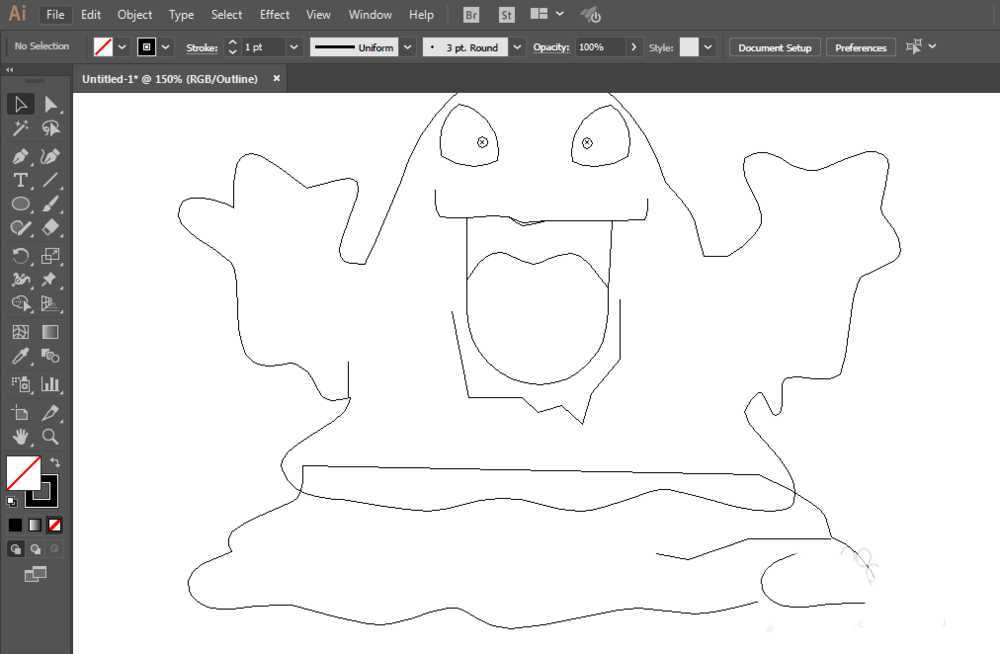
Task: Open Preferences from control bar
Action: [860, 47]
